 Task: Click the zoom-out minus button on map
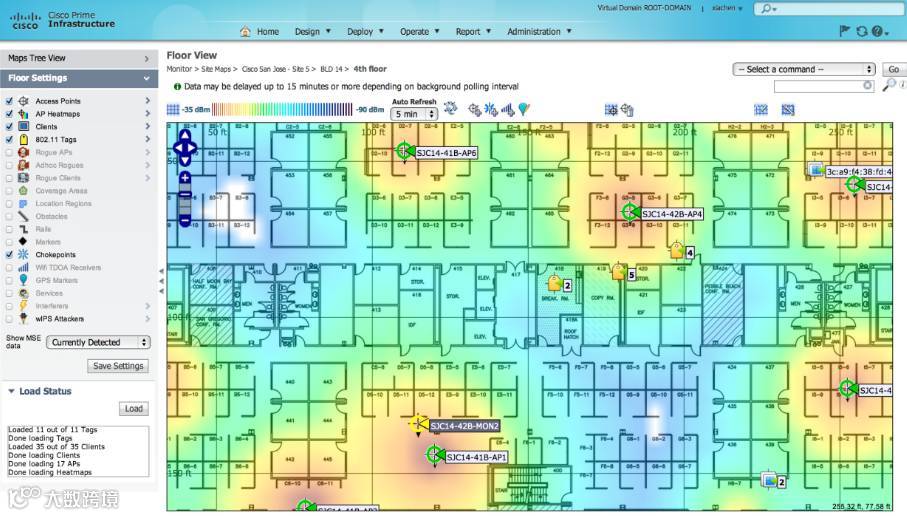[x=185, y=220]
